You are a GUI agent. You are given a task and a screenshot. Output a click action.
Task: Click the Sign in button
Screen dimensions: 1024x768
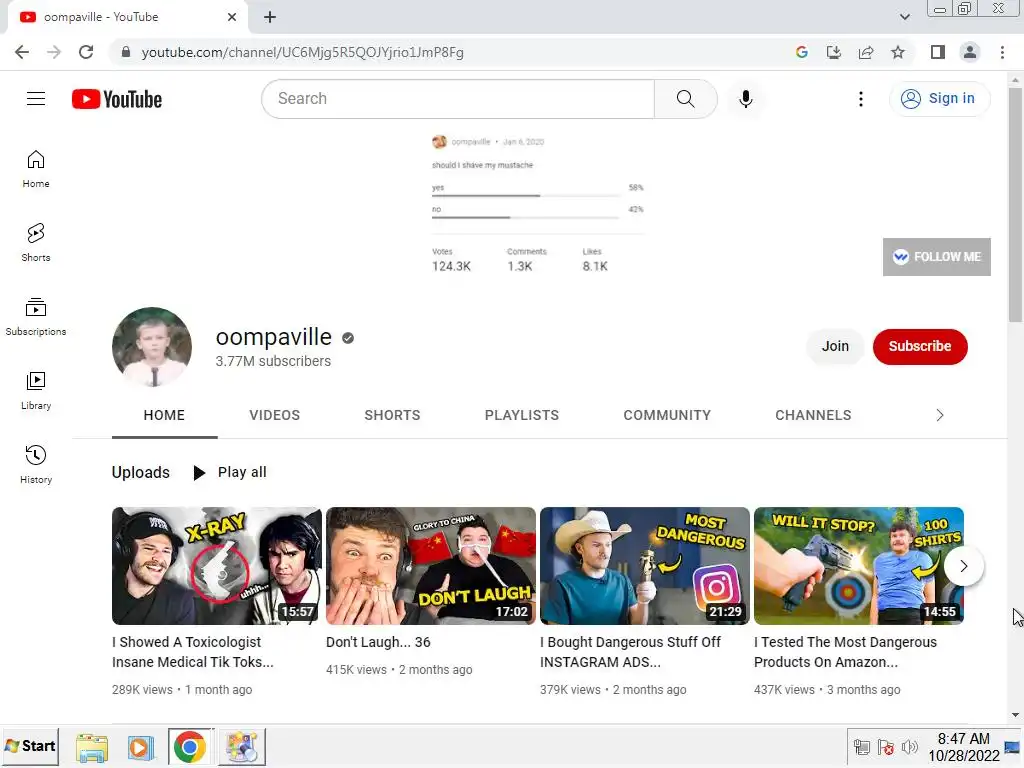click(x=939, y=99)
